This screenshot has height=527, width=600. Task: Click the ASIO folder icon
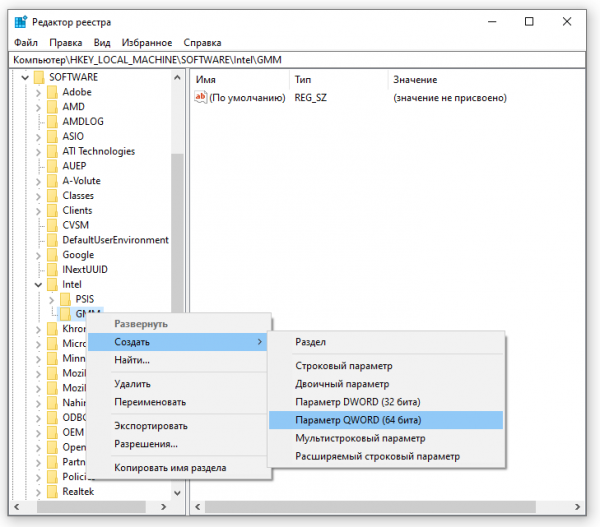[52, 137]
